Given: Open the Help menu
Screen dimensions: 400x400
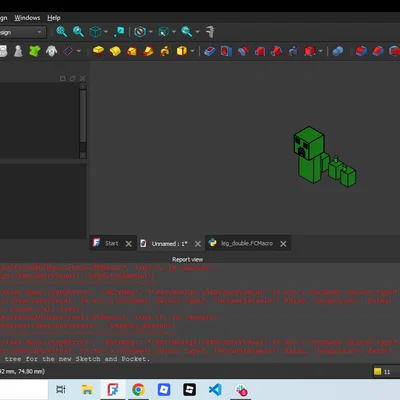Looking at the screenshot, I should pos(54,18).
